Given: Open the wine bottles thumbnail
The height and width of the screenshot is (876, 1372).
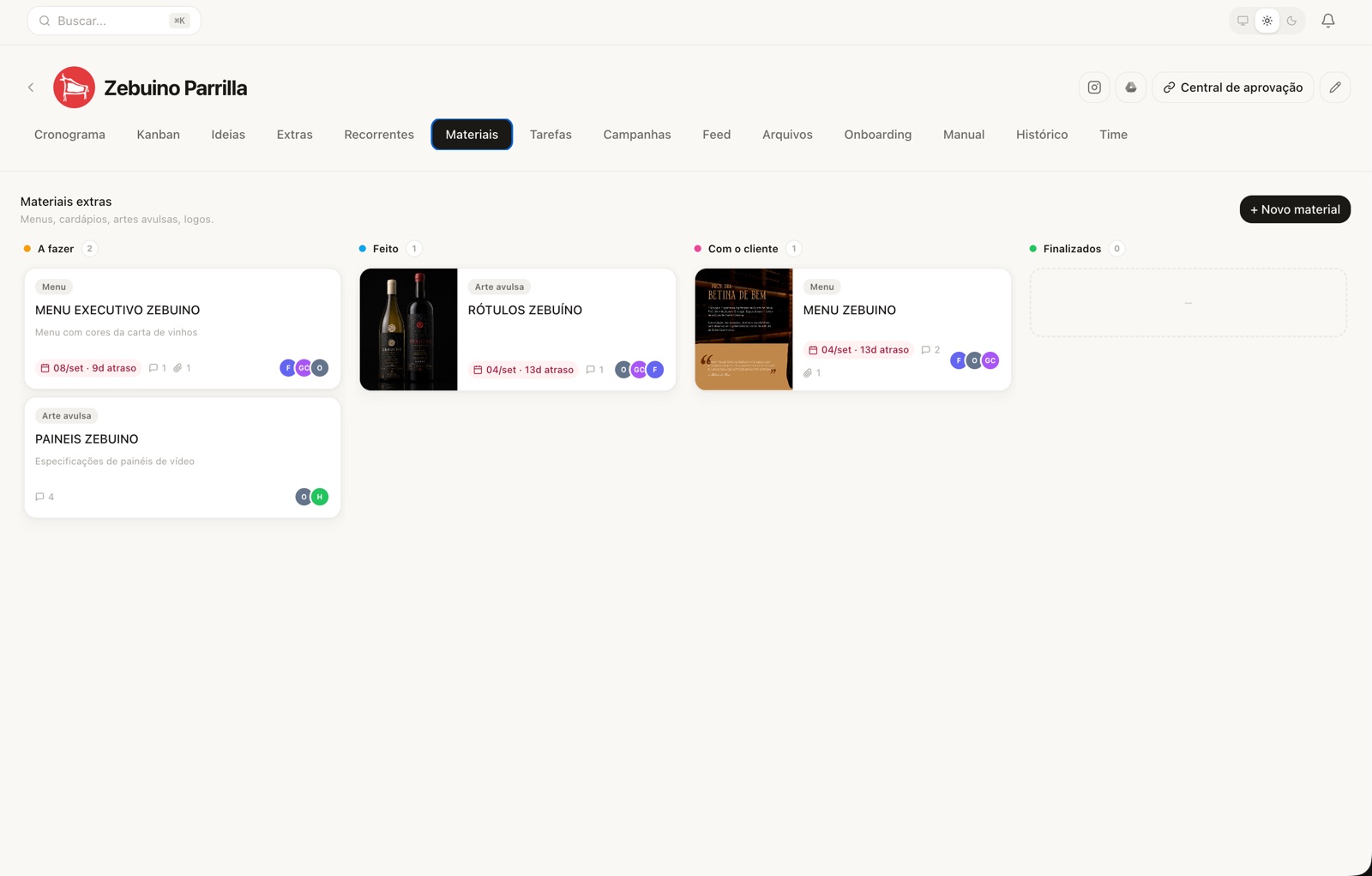Looking at the screenshot, I should [408, 329].
